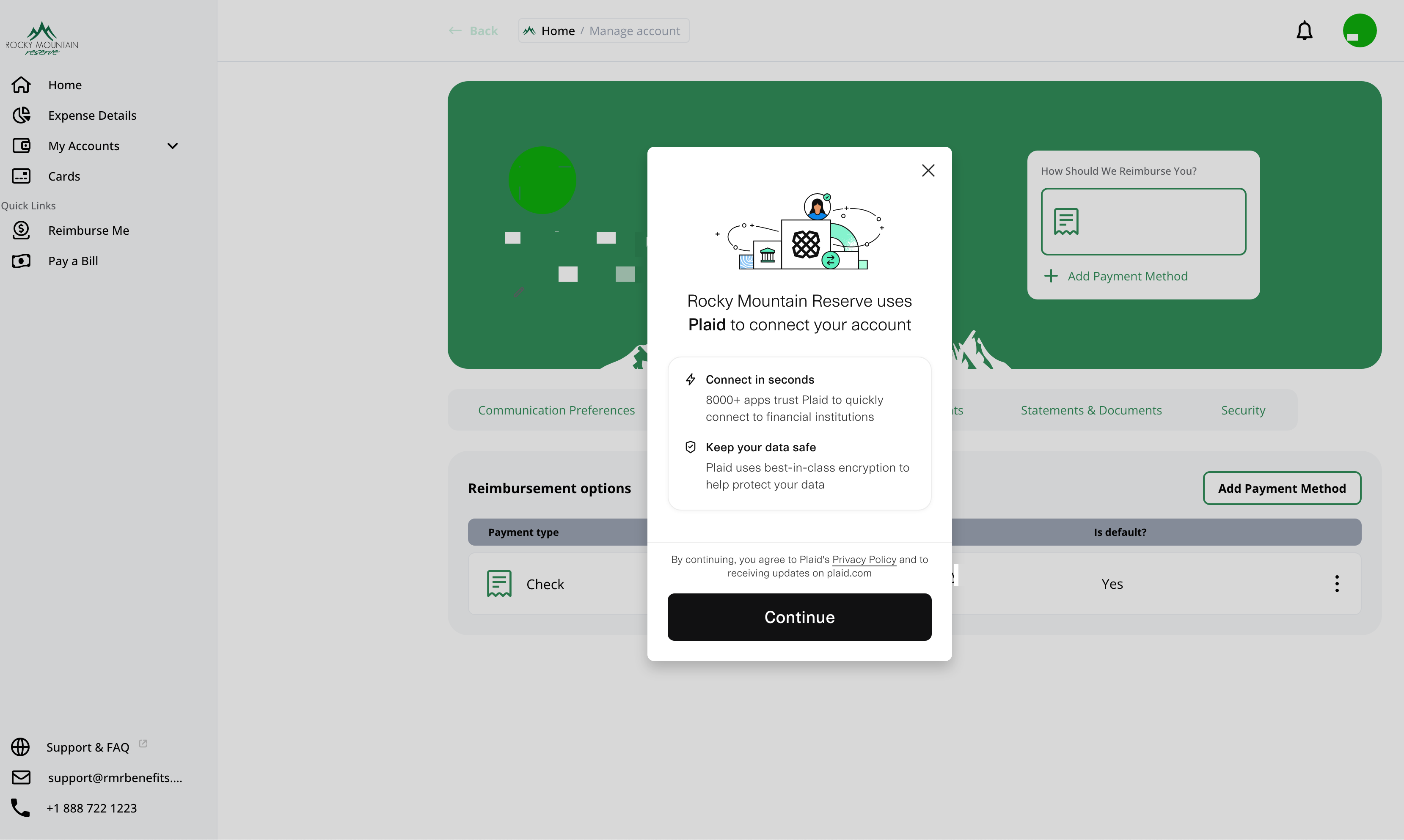
Task: Click the mountain icon in the breadcrumb
Action: point(529,30)
